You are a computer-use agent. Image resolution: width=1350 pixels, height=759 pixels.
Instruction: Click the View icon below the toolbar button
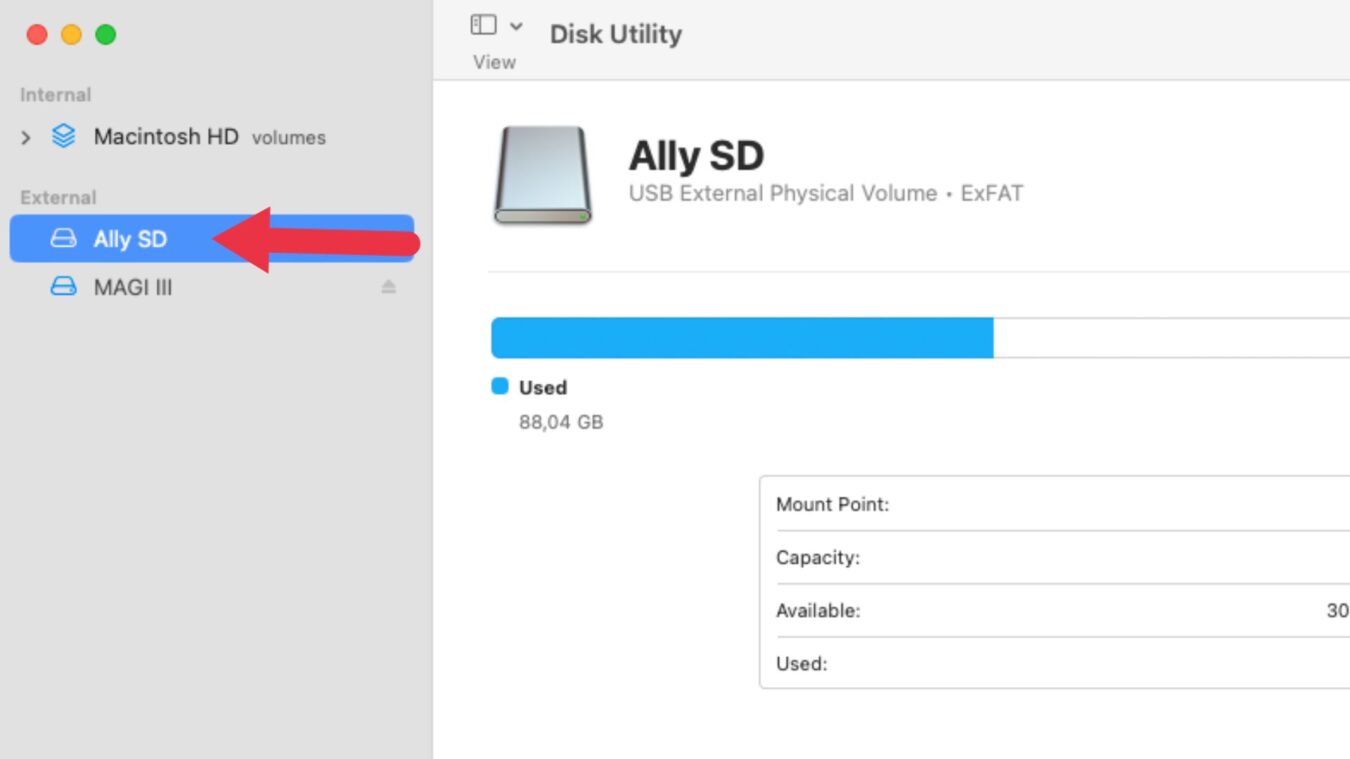coord(494,62)
